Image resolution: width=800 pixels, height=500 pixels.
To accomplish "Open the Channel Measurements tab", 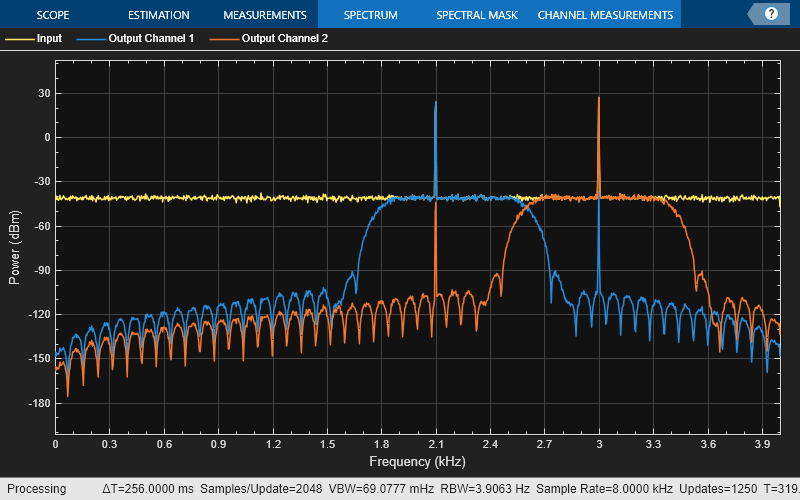I will (605, 15).
